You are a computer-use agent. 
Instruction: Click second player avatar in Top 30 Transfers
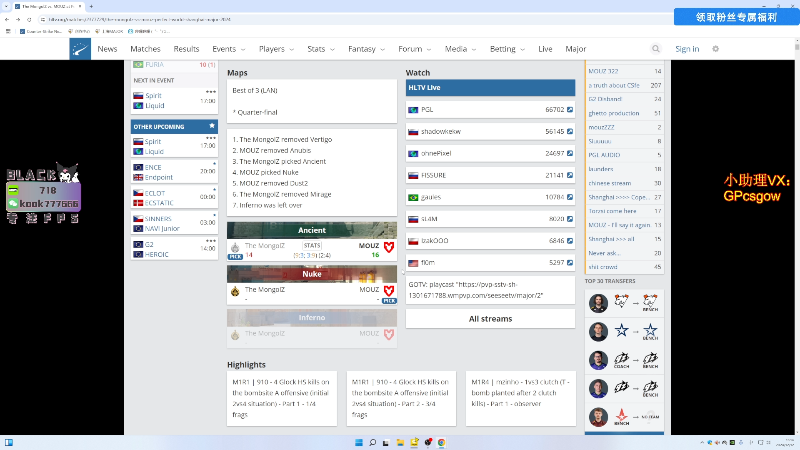click(x=598, y=332)
